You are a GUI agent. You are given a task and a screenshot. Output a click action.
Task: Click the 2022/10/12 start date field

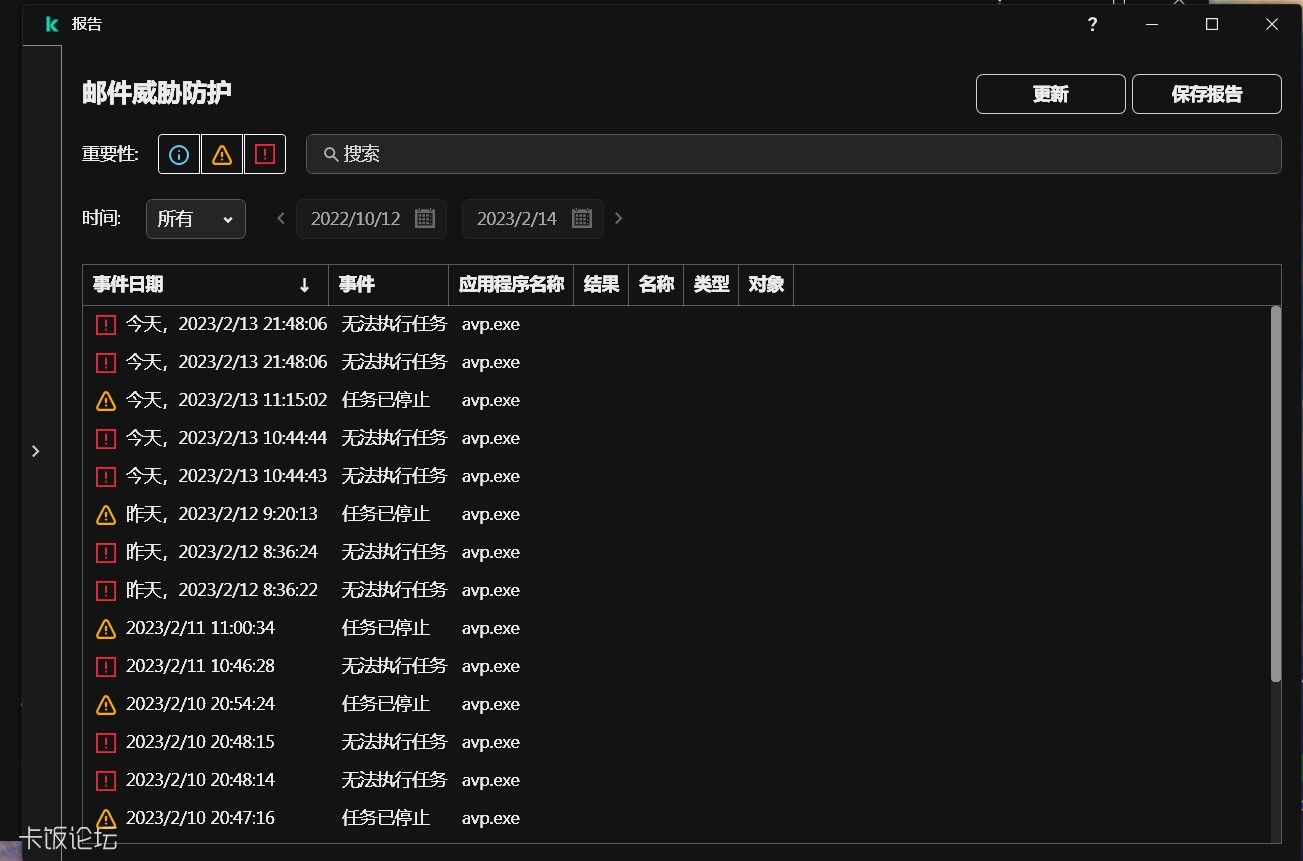[371, 218]
